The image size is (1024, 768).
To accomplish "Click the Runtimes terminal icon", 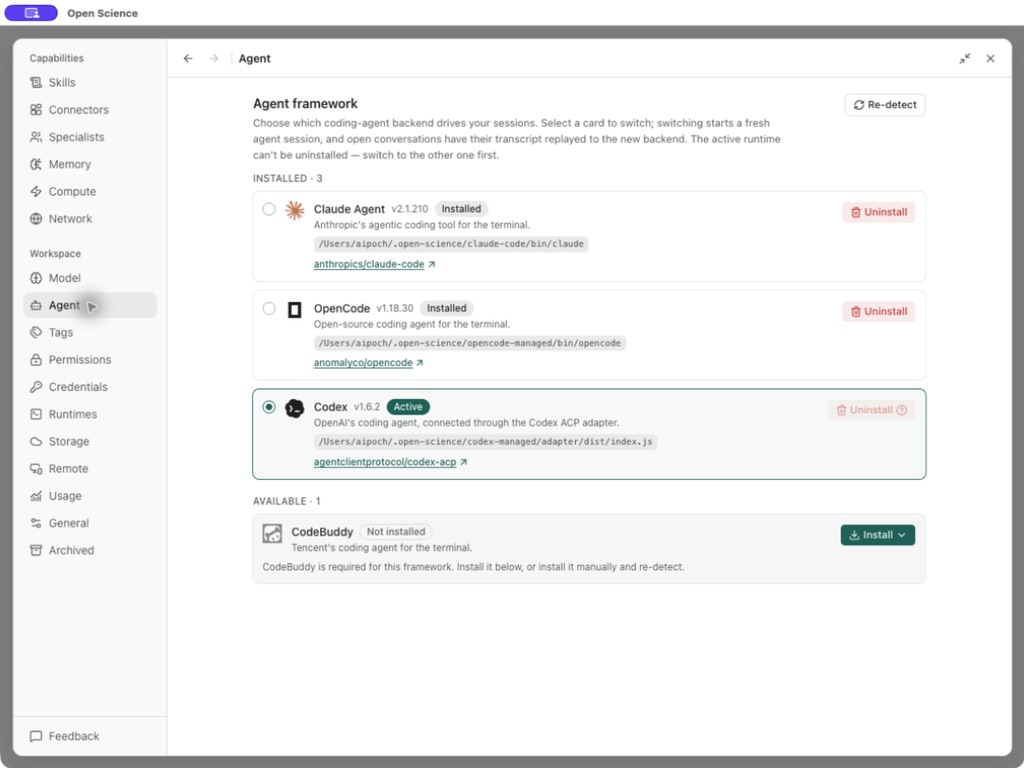I will click(36, 414).
